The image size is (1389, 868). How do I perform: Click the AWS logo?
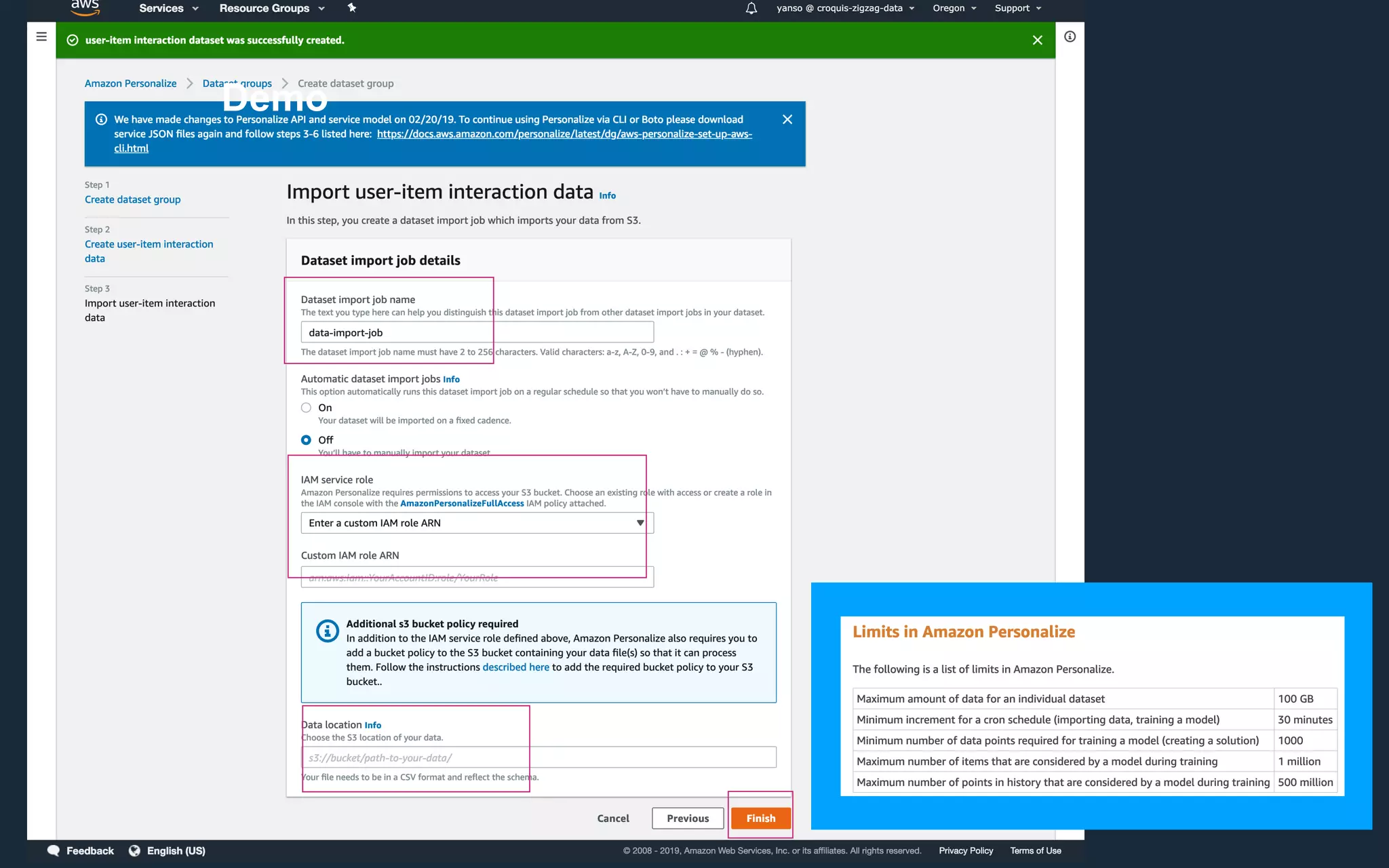click(85, 7)
